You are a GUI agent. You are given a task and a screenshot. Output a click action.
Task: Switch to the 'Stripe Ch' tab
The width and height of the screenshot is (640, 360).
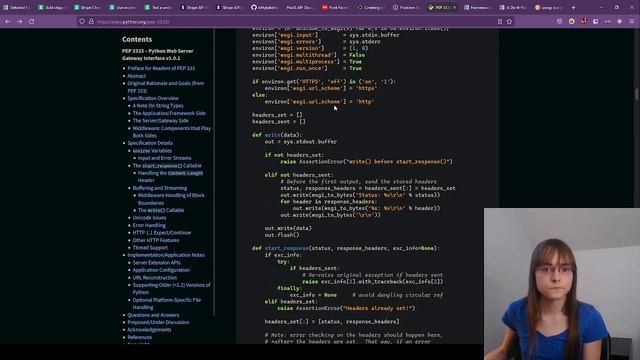point(88,7)
